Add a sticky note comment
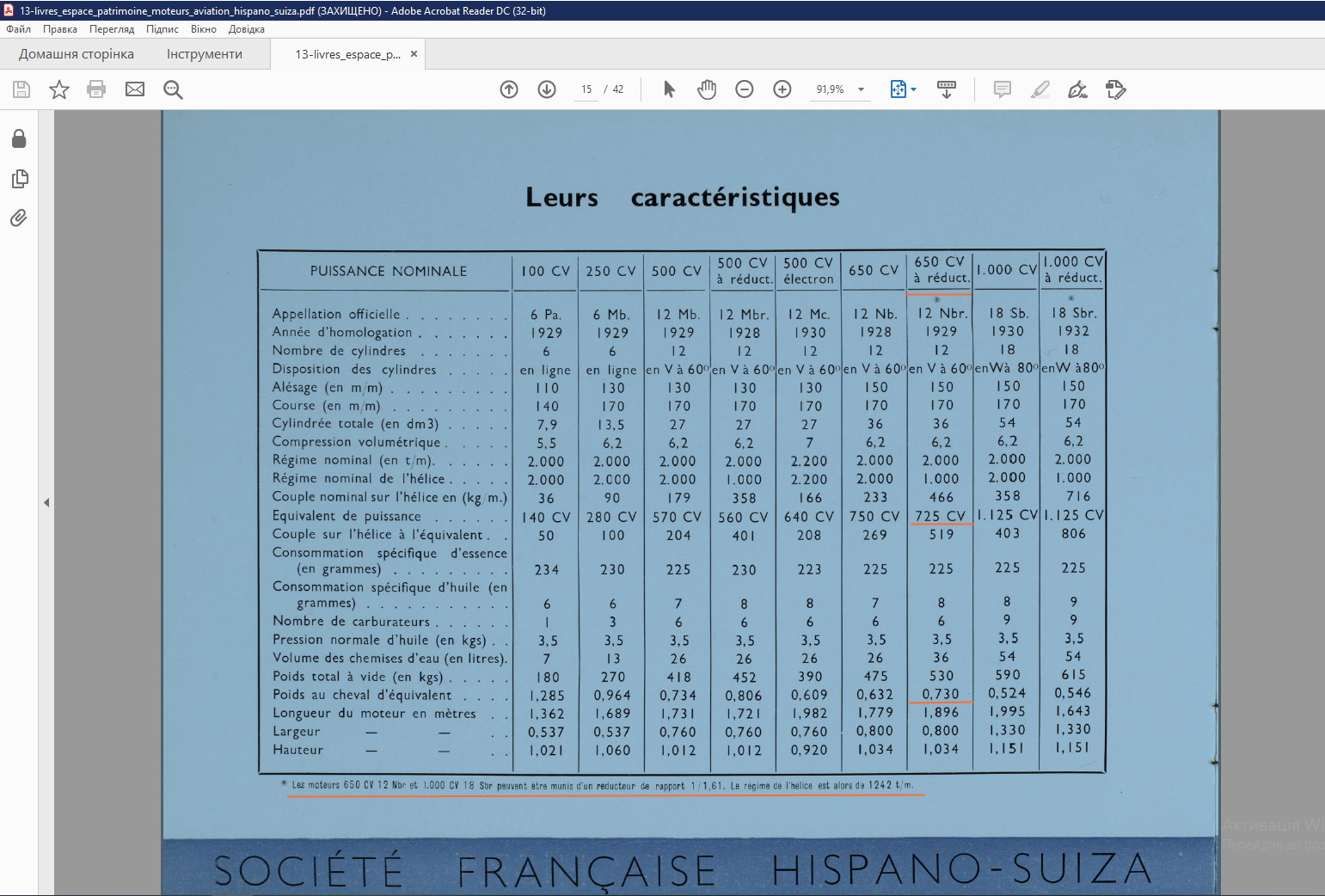This screenshot has height=896, width=1325. point(1003,89)
